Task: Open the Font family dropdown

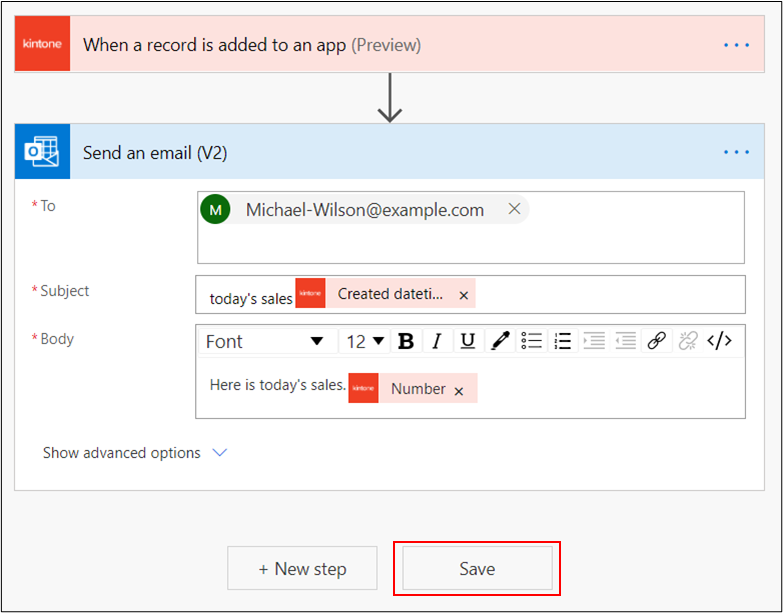Action: point(265,341)
